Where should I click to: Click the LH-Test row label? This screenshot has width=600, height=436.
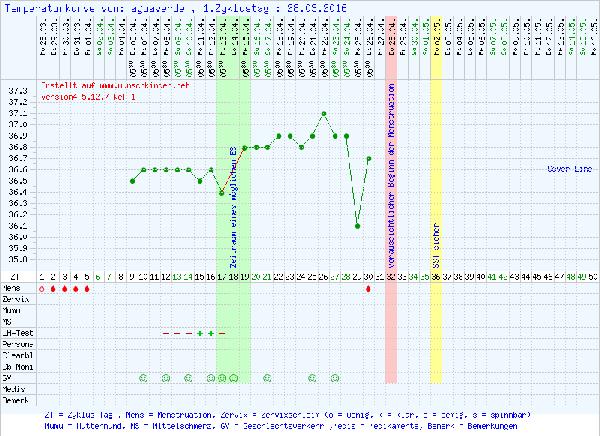(18, 333)
